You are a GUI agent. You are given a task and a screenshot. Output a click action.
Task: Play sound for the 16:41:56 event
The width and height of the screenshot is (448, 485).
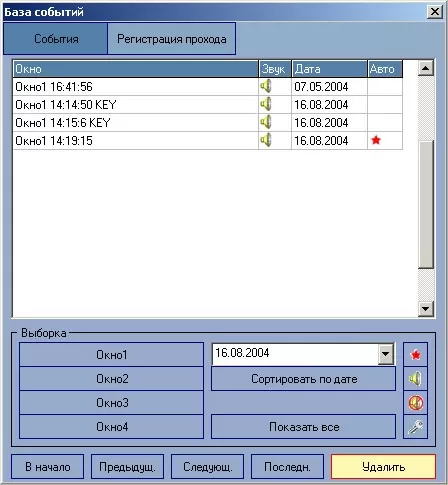point(266,87)
